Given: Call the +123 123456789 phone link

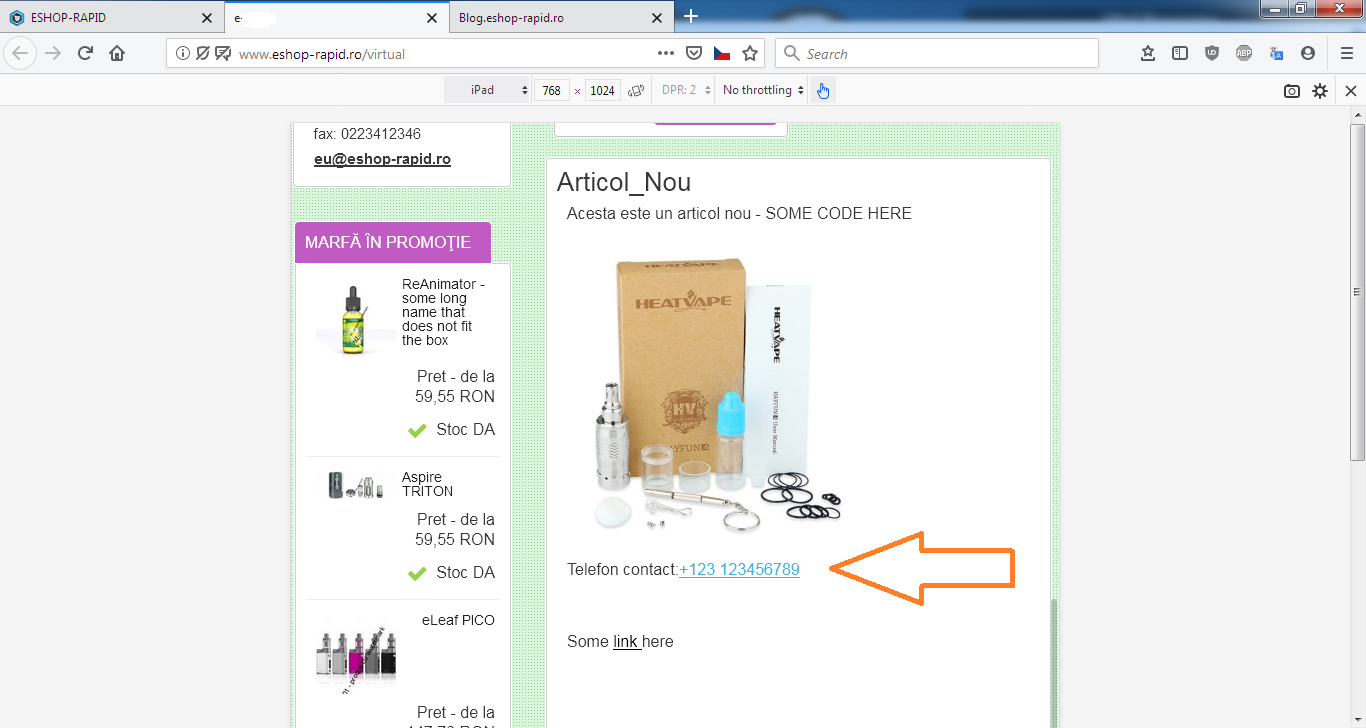Looking at the screenshot, I should 739,570.
